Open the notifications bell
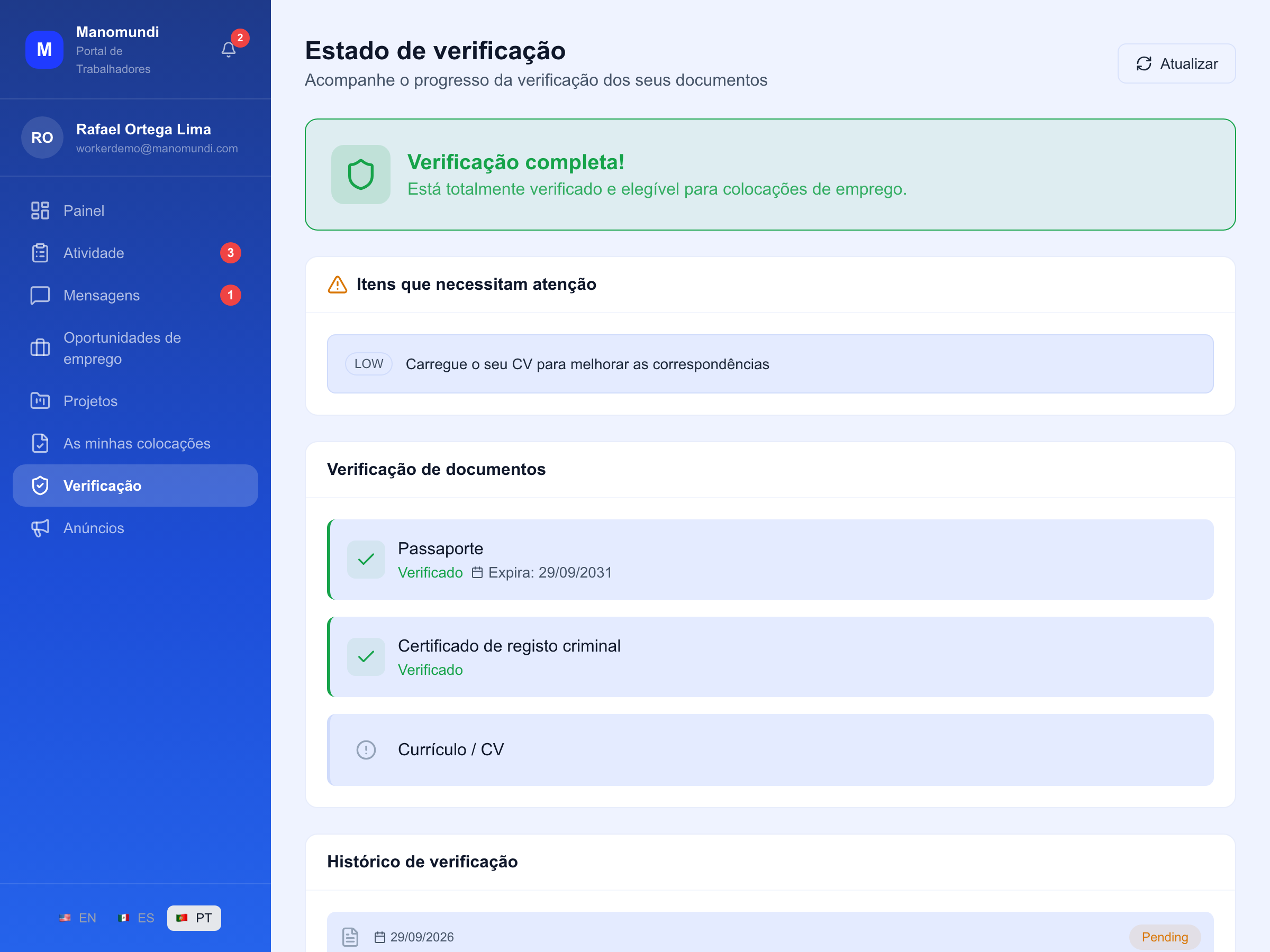 pos(229,50)
